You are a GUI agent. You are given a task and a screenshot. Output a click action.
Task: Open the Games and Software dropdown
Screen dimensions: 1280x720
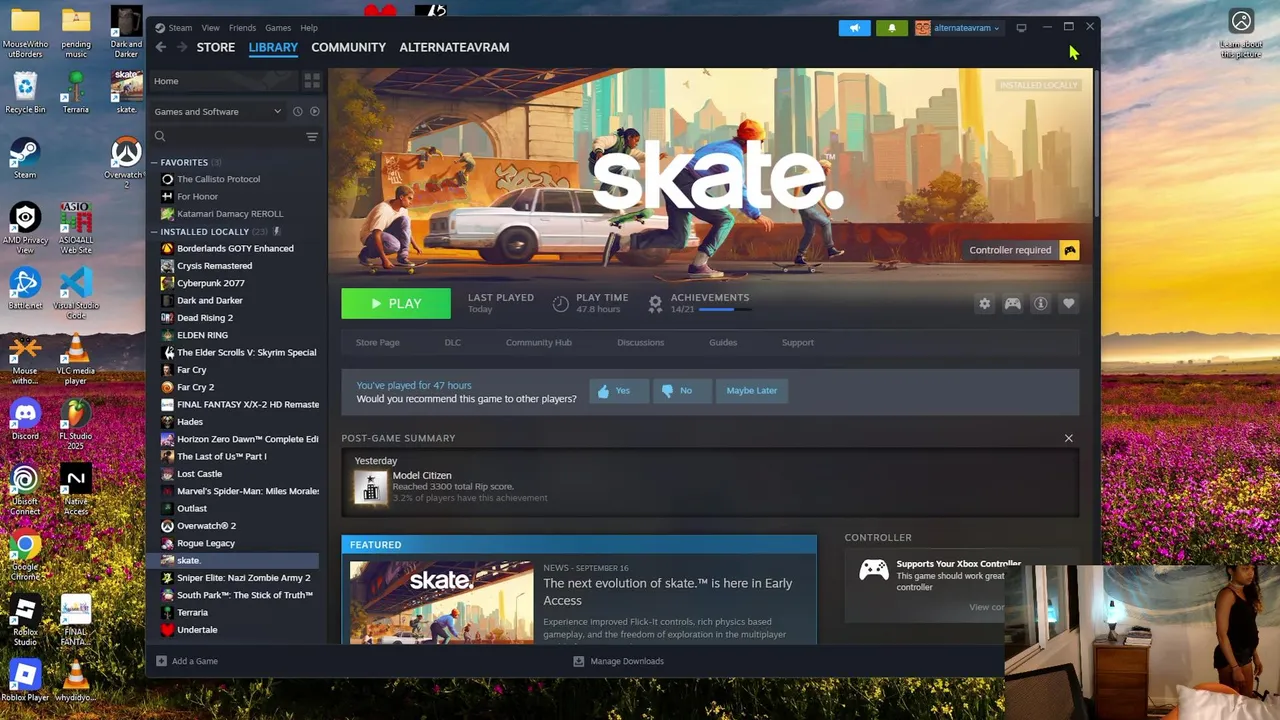coord(218,112)
